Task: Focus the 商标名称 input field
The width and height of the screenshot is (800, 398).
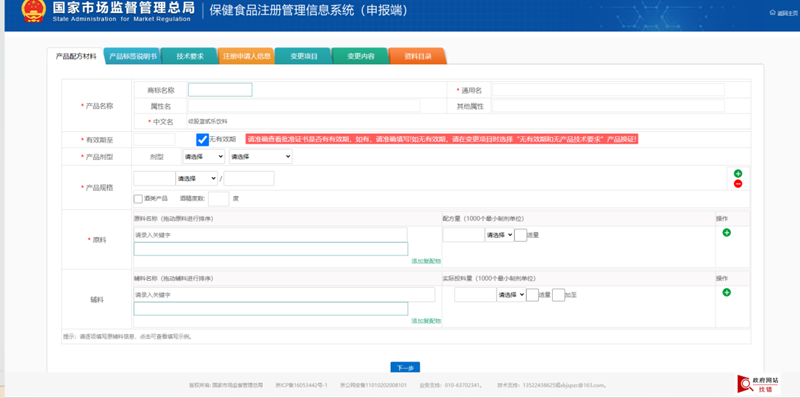Action: pyautogui.click(x=220, y=90)
